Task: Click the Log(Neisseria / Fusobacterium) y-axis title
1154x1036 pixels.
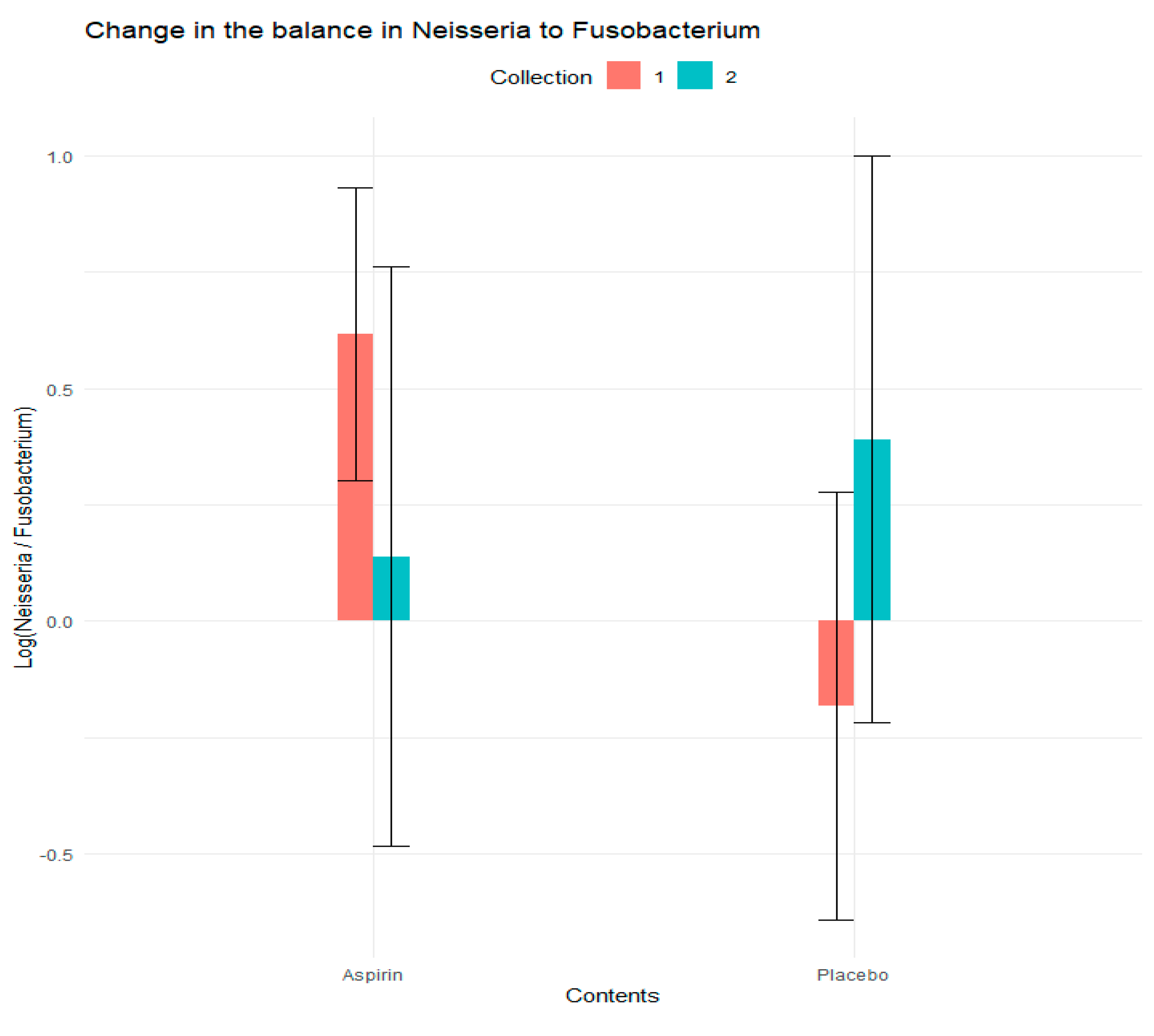Action: click(24, 537)
